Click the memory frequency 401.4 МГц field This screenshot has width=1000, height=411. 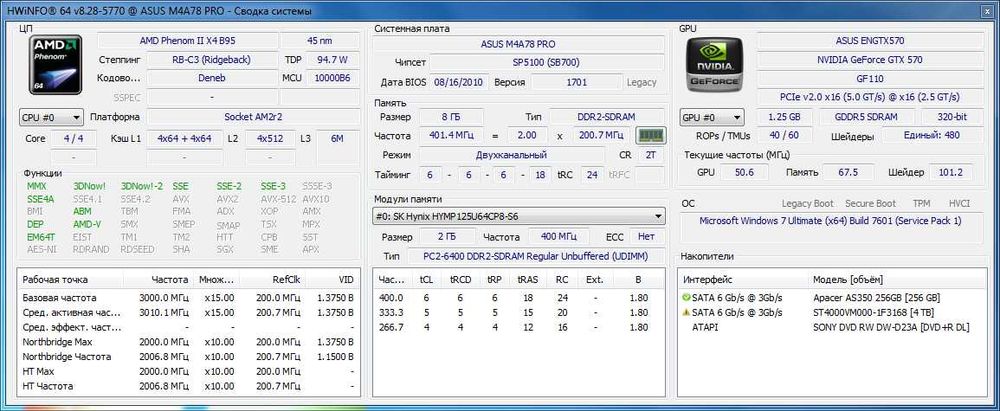click(451, 136)
